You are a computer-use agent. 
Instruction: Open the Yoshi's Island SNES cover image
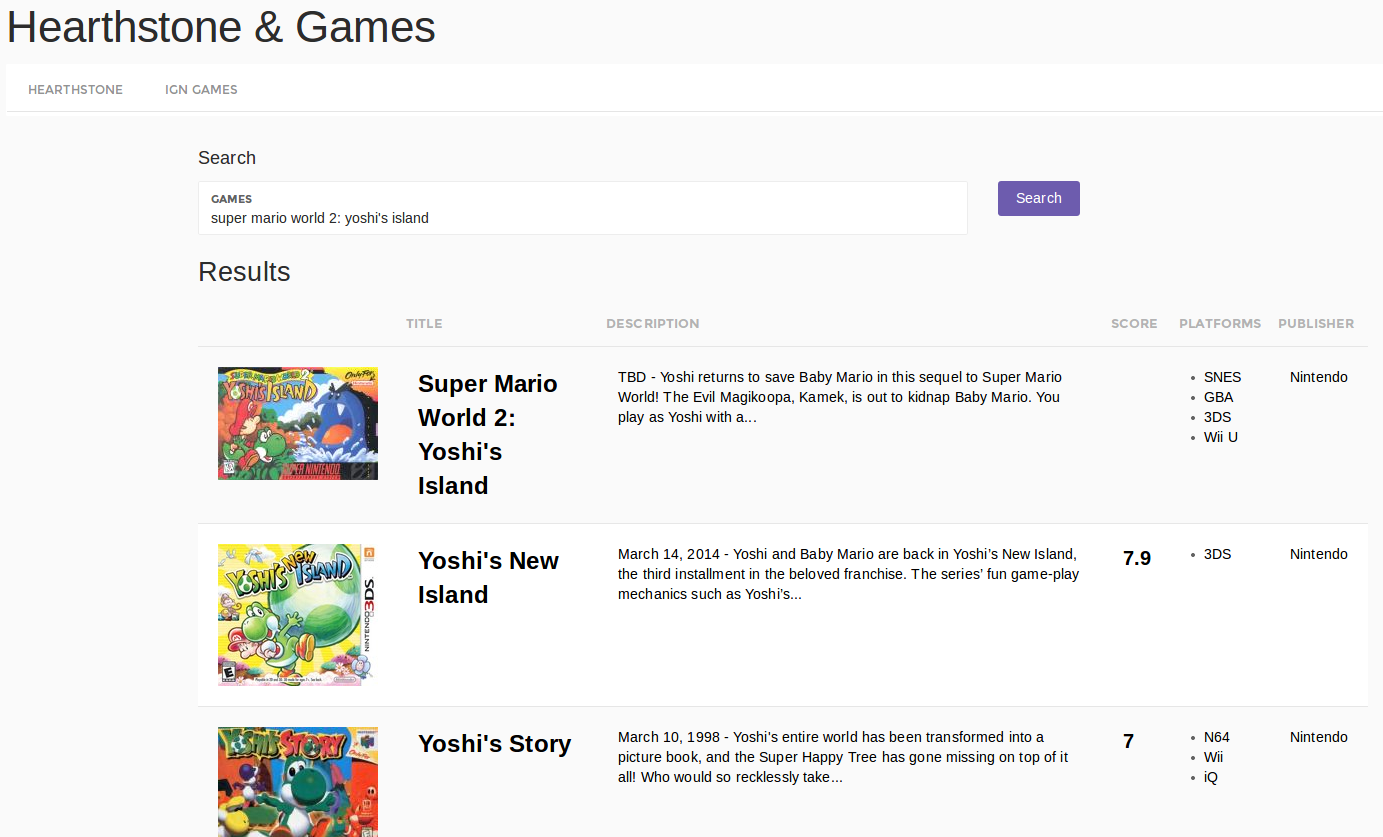coord(298,423)
